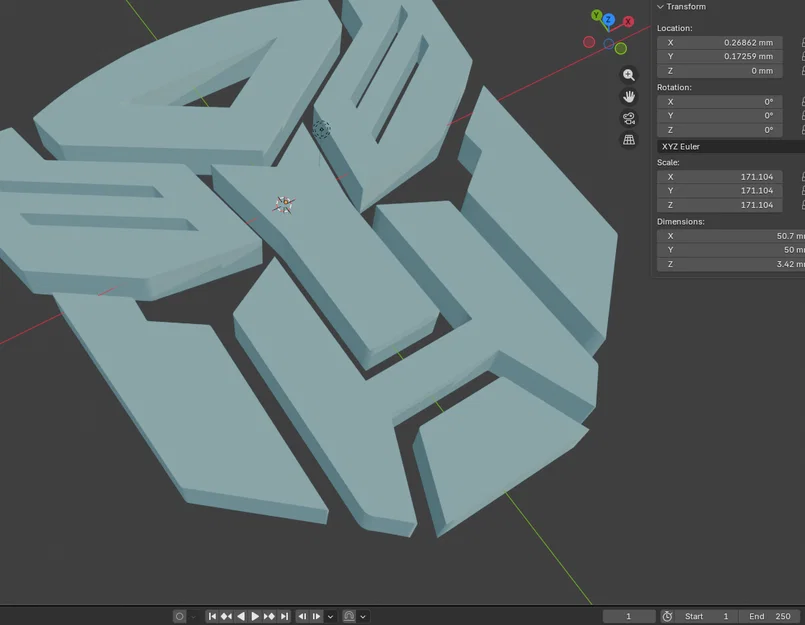
Task: Click the Scale Y field 171.104
Action: click(719, 191)
